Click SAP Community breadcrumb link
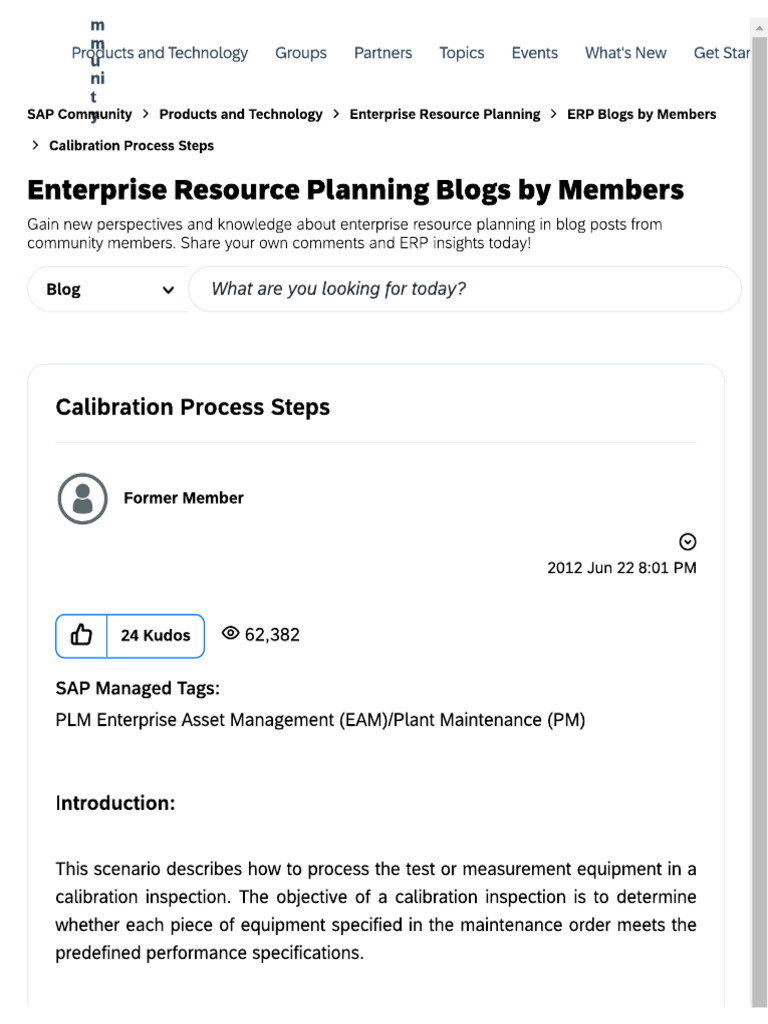 (x=80, y=114)
